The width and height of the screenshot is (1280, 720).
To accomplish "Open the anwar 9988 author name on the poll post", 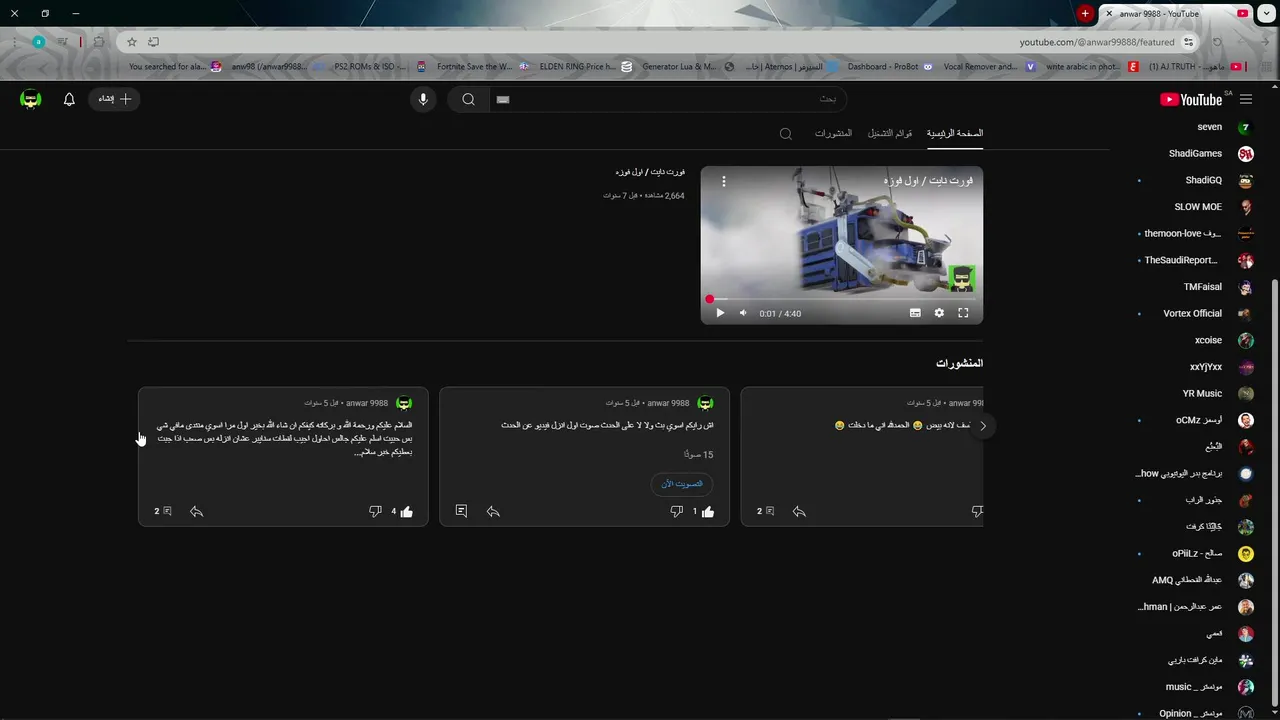I will pos(668,403).
